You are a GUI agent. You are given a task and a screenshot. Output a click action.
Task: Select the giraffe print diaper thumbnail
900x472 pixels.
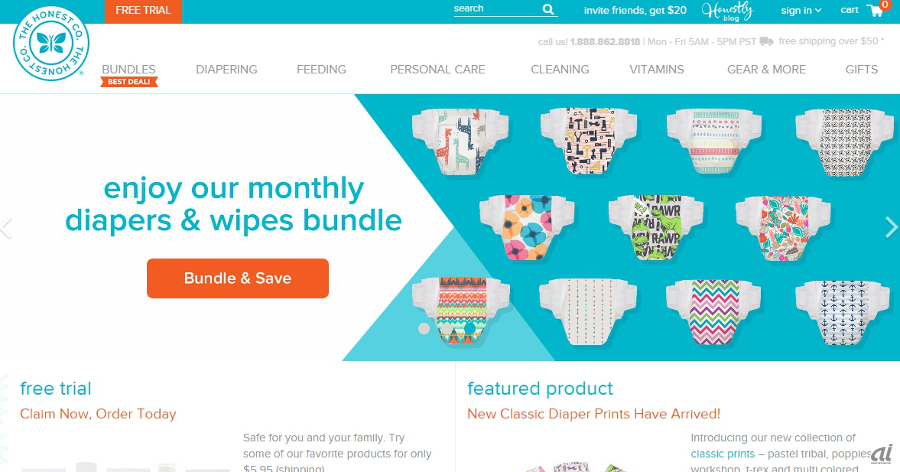(x=460, y=141)
